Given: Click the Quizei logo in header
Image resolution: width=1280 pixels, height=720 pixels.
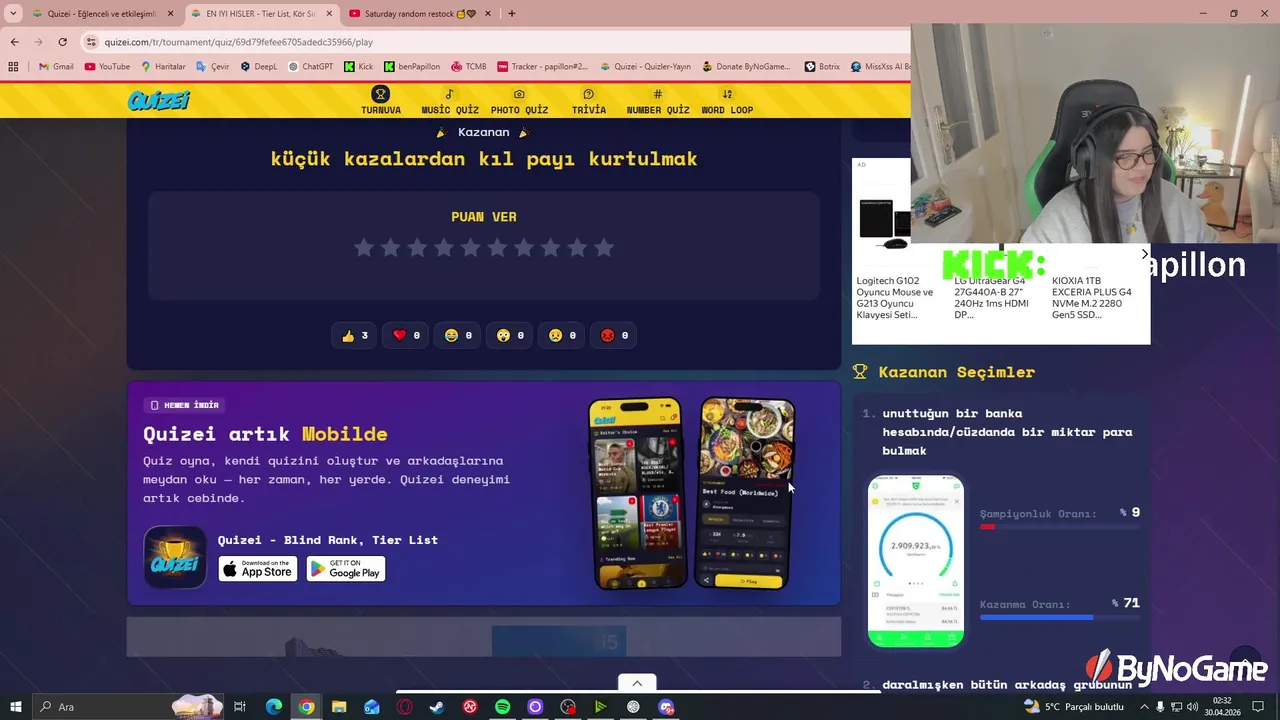Looking at the screenshot, I should (158, 101).
